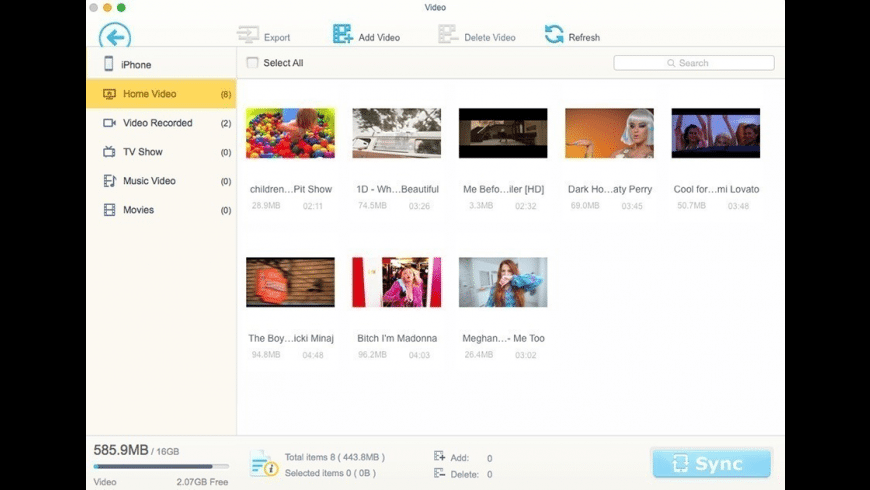Switch to Video Recorded category
Screen dimensions: 870x490
tap(161, 123)
